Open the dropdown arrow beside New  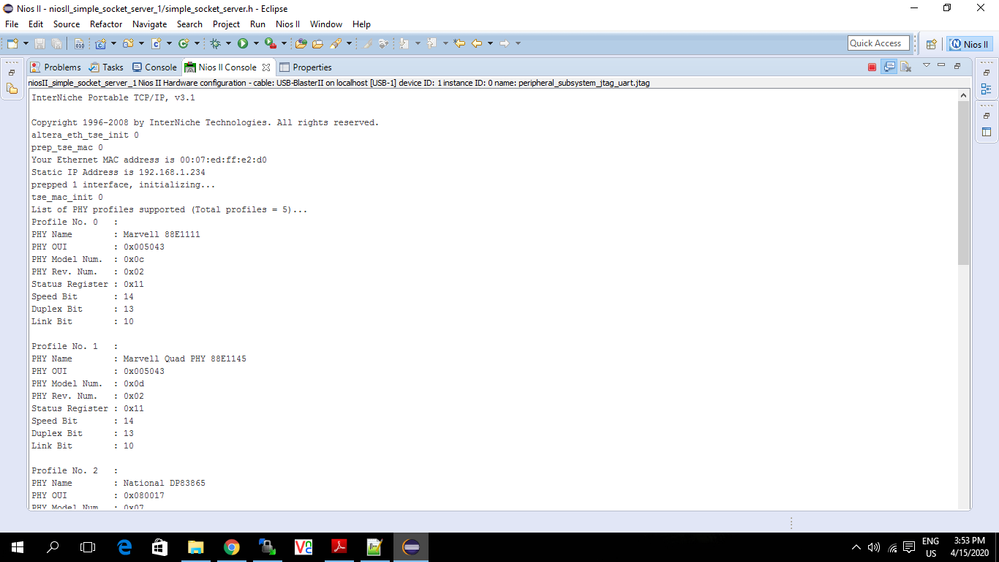pyautogui.click(x=25, y=43)
